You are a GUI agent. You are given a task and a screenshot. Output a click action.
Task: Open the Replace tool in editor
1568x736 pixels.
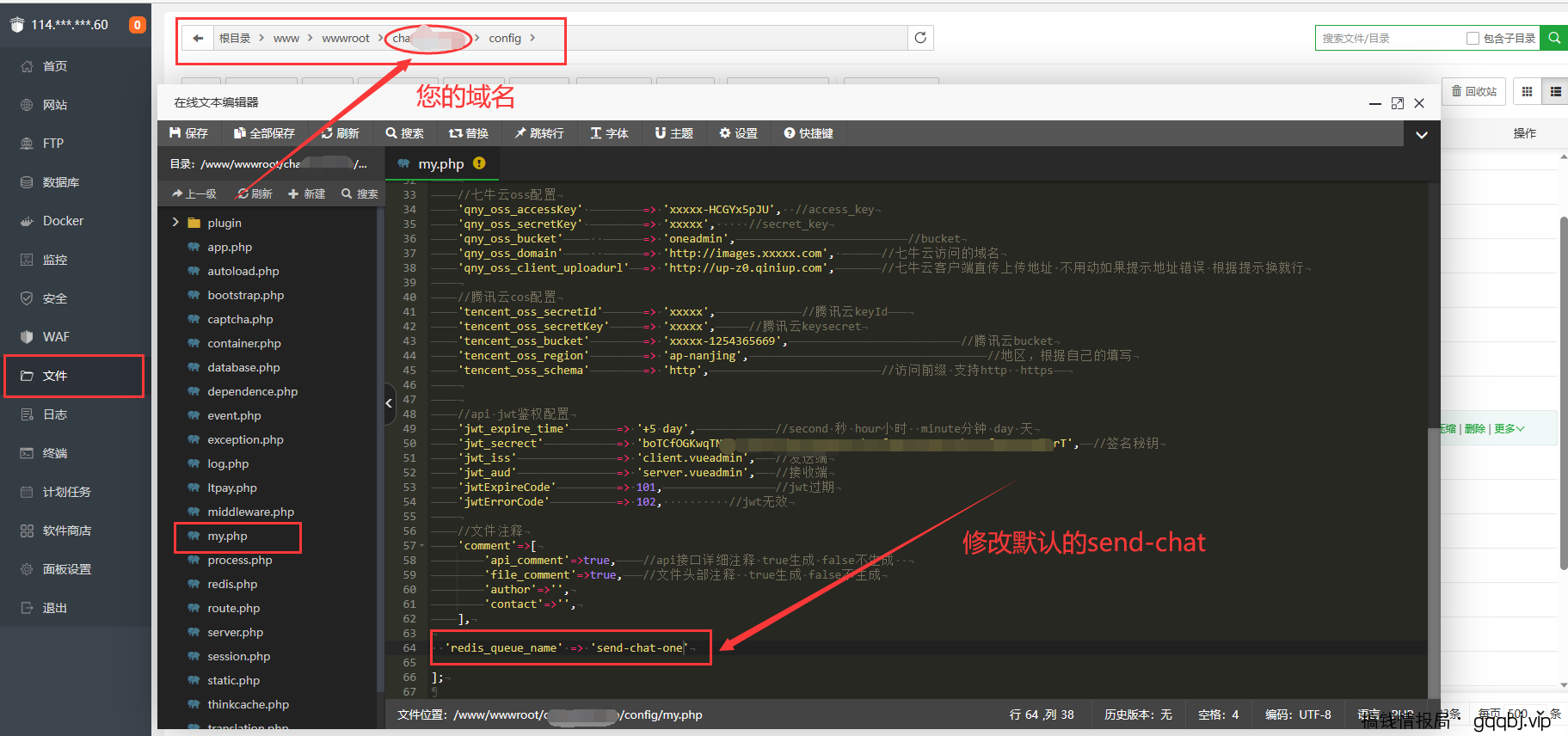[x=468, y=133]
